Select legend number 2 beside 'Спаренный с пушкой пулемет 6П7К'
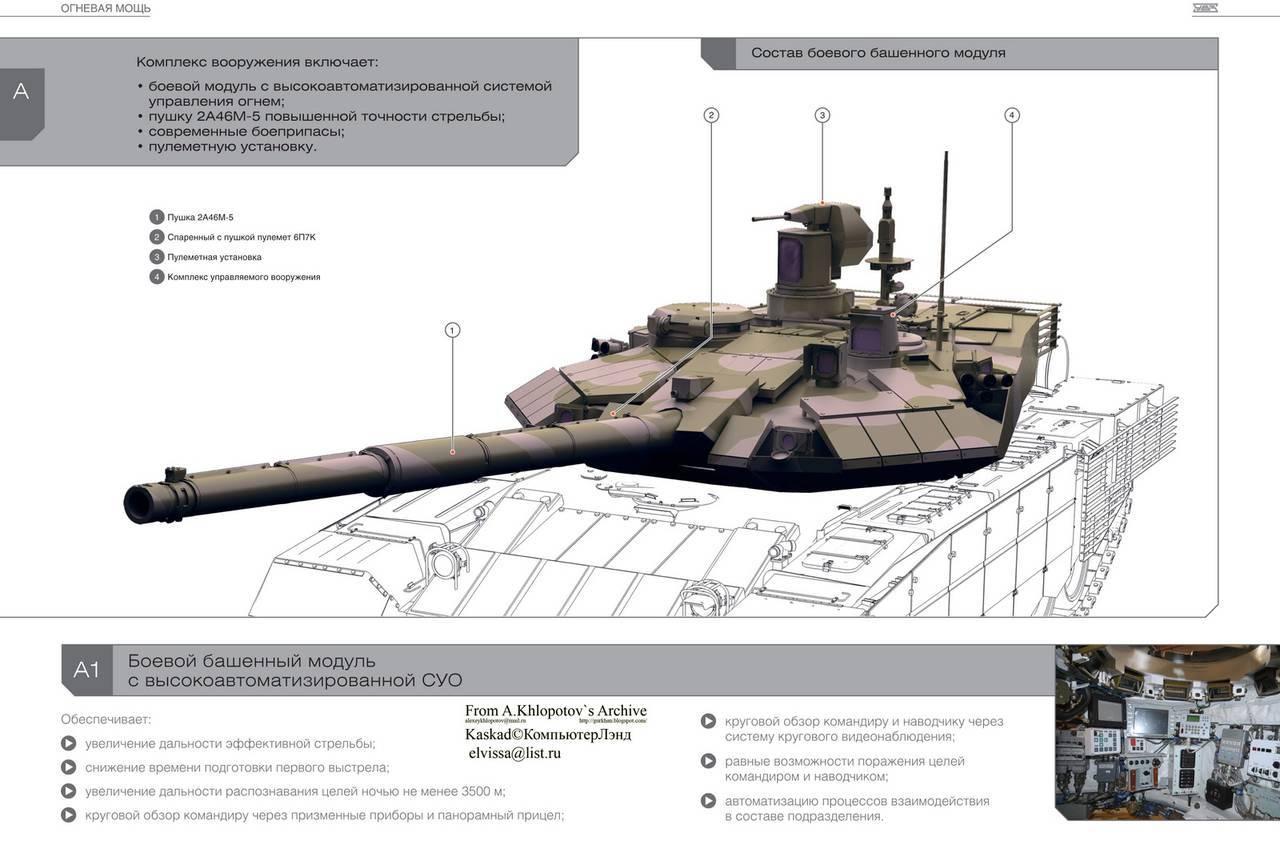Screen dimensions: 1280x861 tap(157, 237)
